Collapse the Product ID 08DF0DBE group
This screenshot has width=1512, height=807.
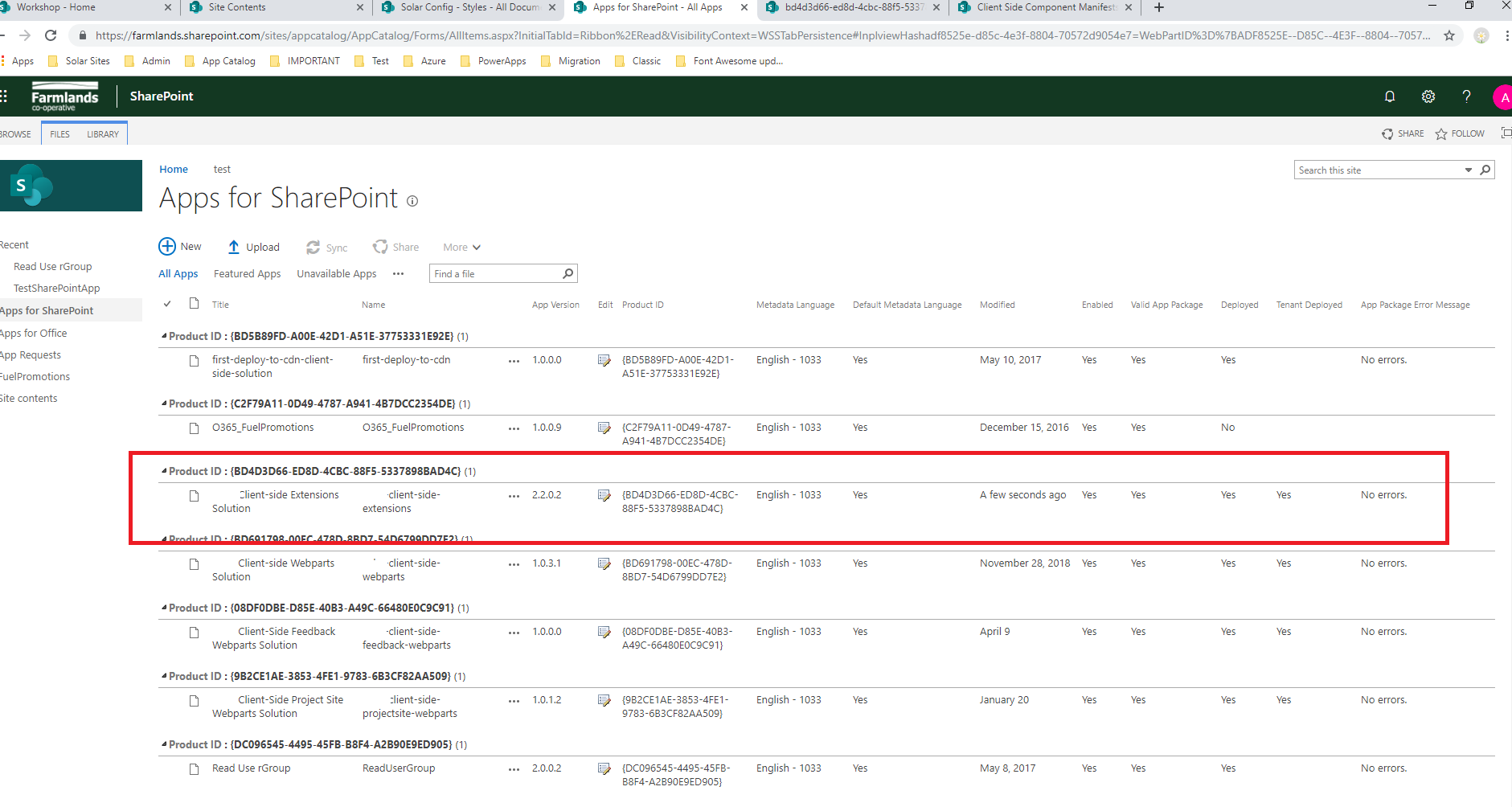[x=164, y=608]
